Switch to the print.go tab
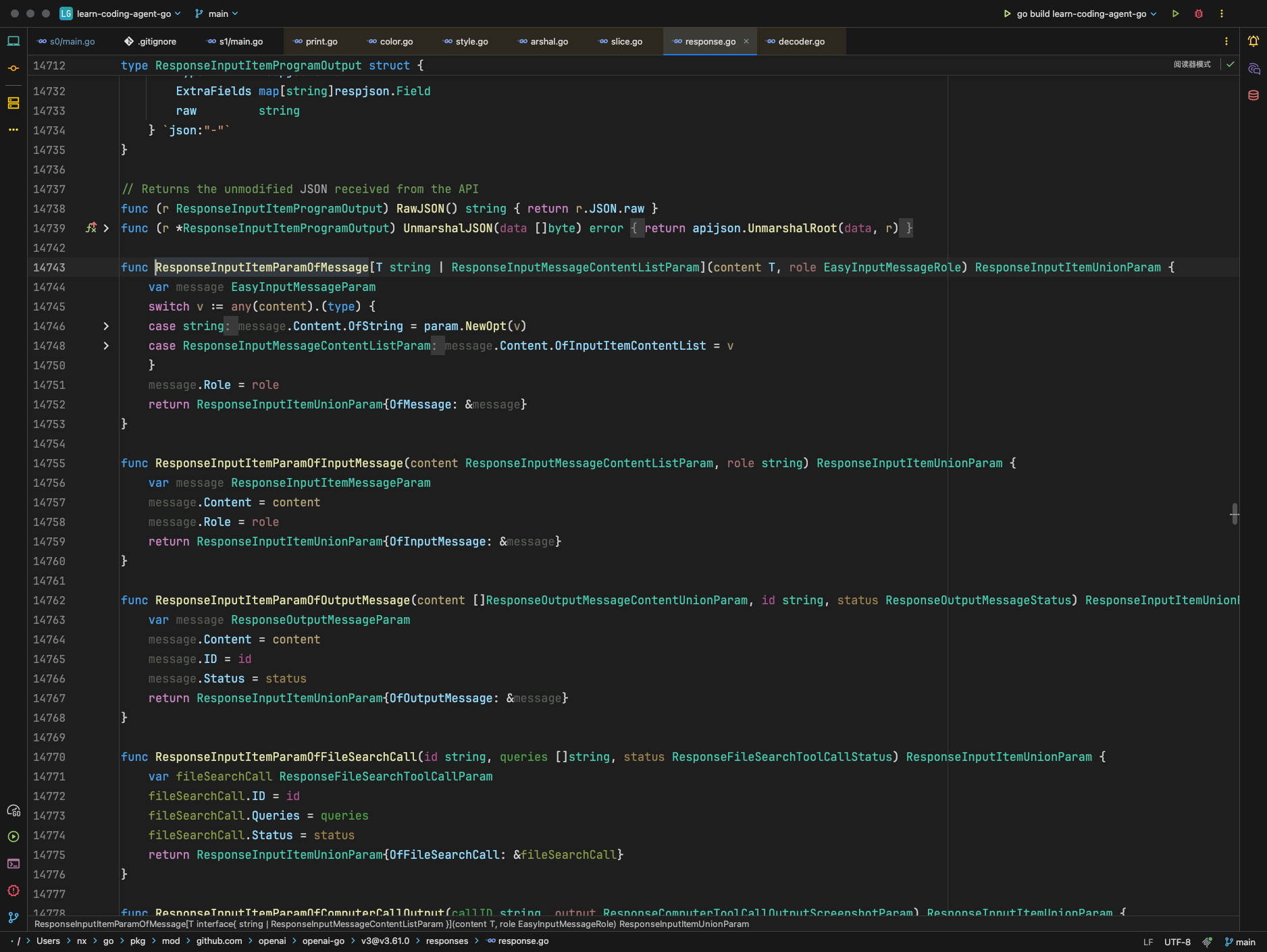 pos(321,41)
